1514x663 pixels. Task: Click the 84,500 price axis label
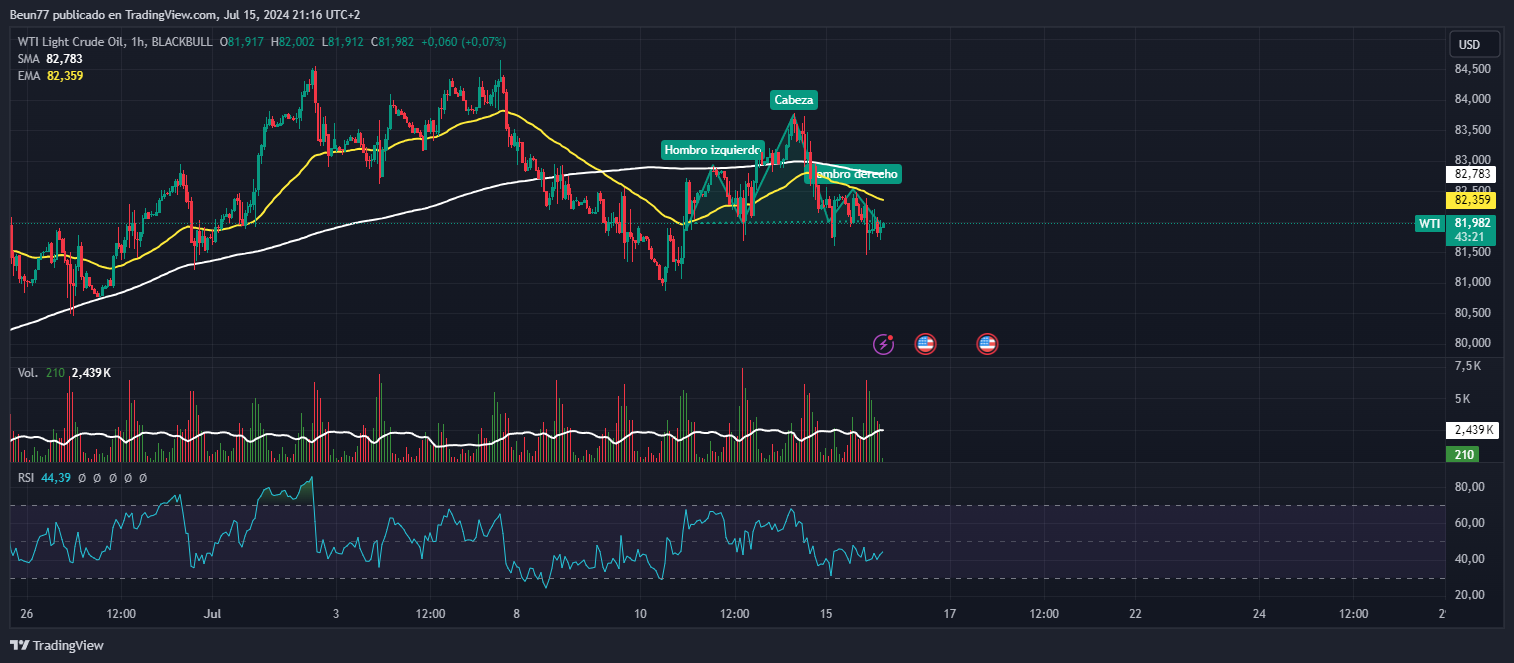pyautogui.click(x=1473, y=69)
